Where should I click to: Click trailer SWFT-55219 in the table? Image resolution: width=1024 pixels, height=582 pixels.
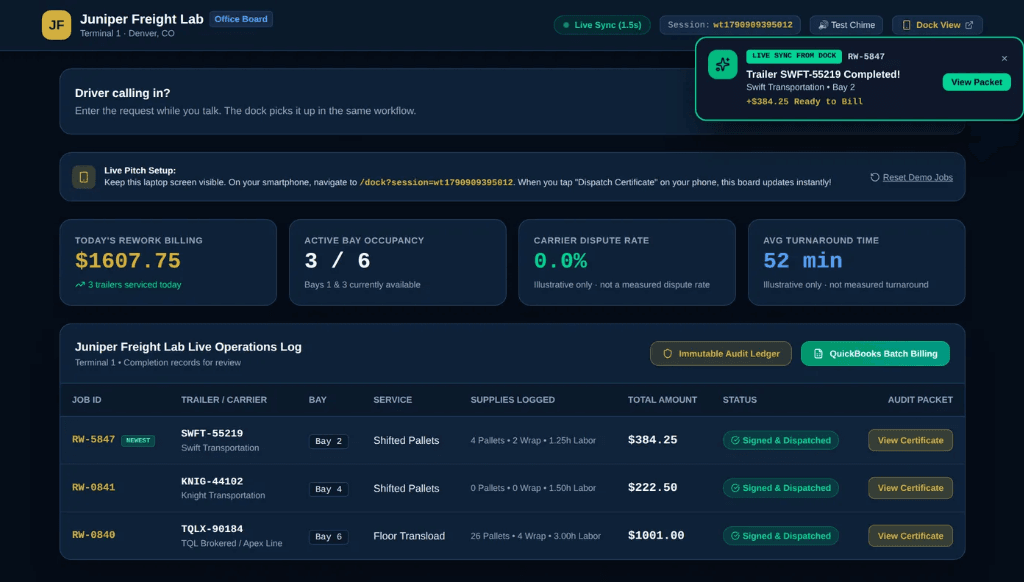pos(212,433)
